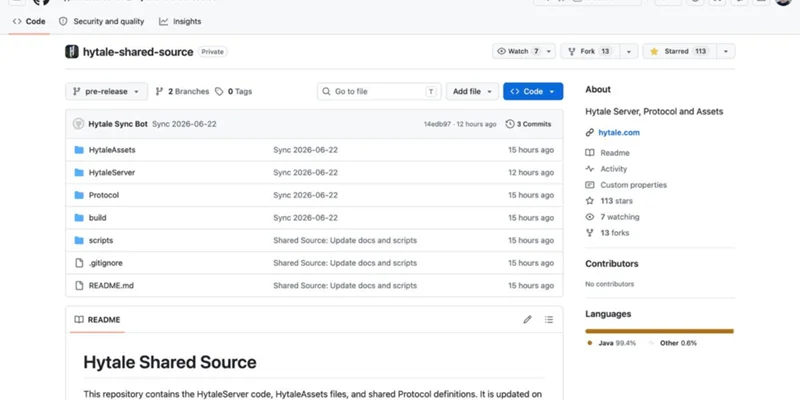Image resolution: width=800 pixels, height=400 pixels.
Task: Open the Custom properties link
Action: tap(633, 185)
